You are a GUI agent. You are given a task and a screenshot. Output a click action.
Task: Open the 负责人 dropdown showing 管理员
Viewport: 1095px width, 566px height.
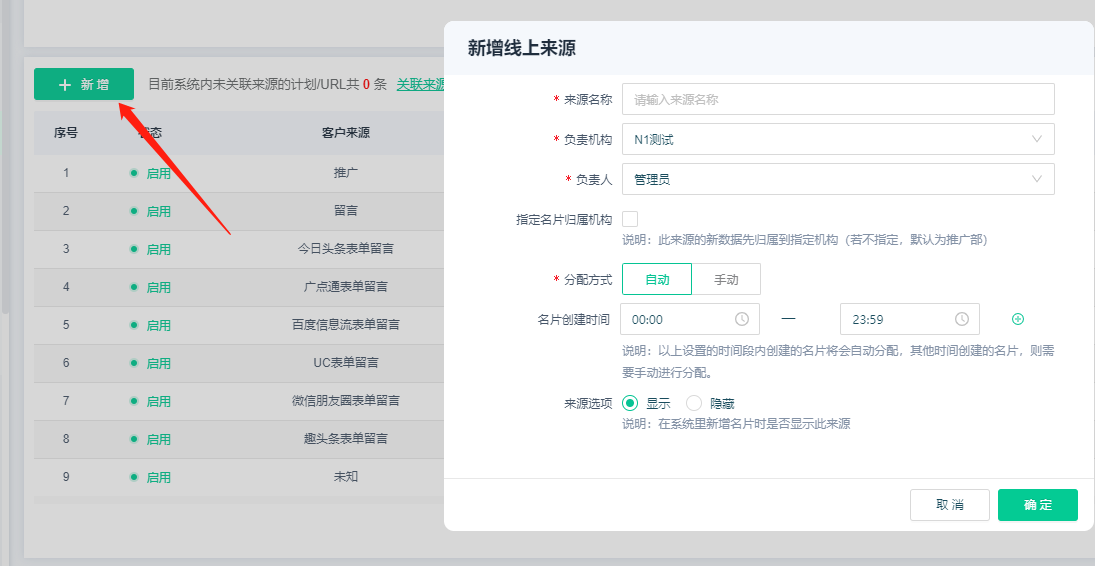837,179
